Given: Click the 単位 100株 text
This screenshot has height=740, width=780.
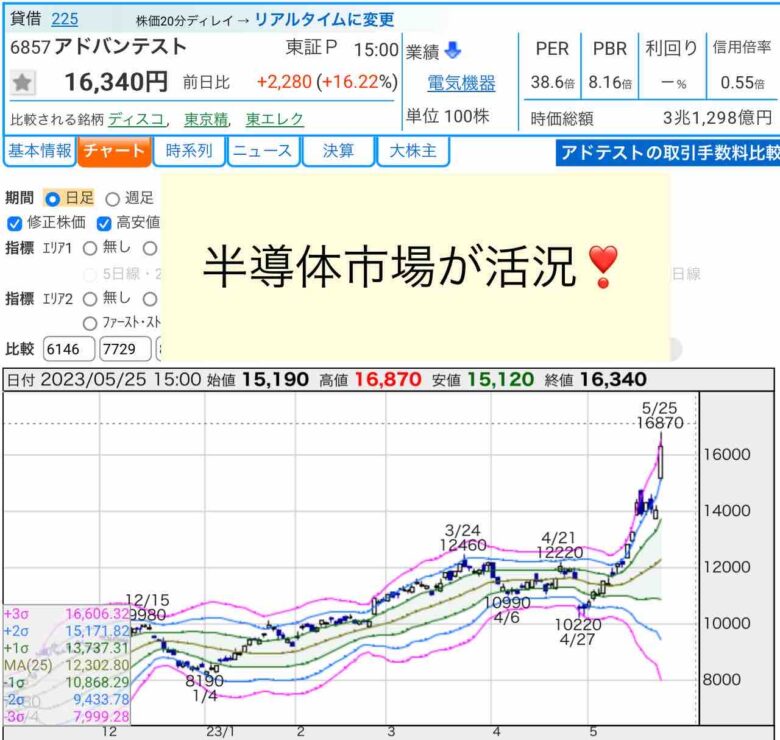Looking at the screenshot, I should [447, 116].
